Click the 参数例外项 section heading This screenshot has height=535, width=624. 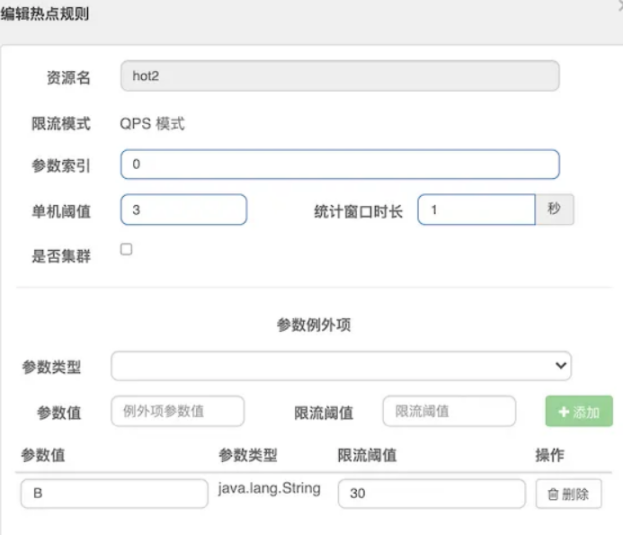pyautogui.click(x=314, y=325)
